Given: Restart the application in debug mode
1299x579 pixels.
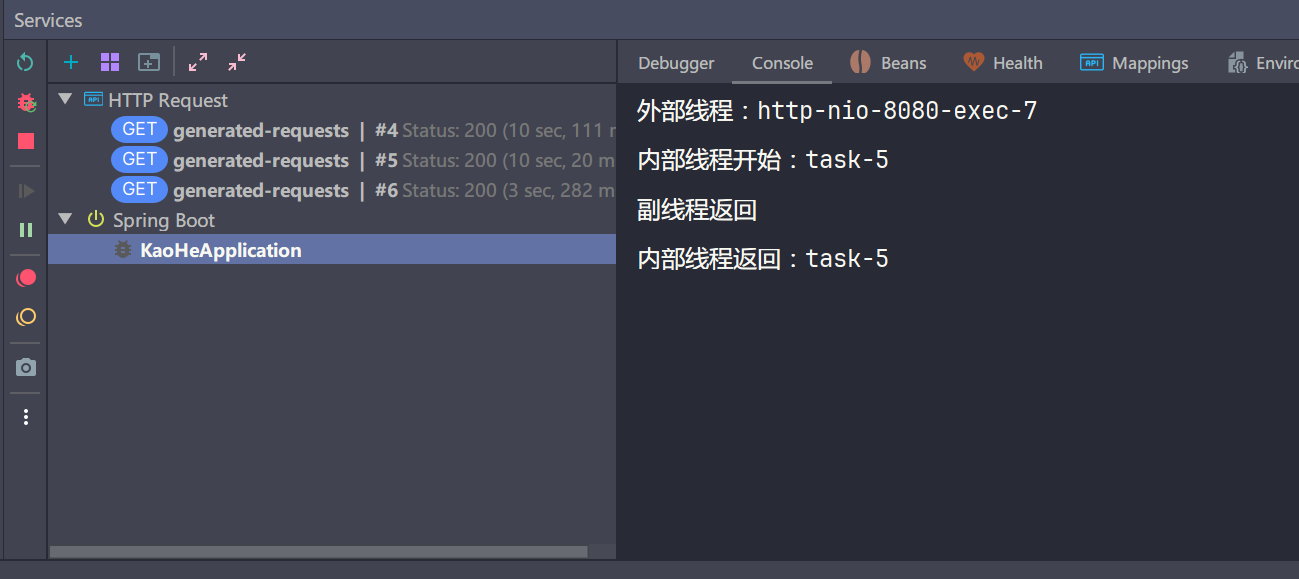Looking at the screenshot, I should point(25,102).
